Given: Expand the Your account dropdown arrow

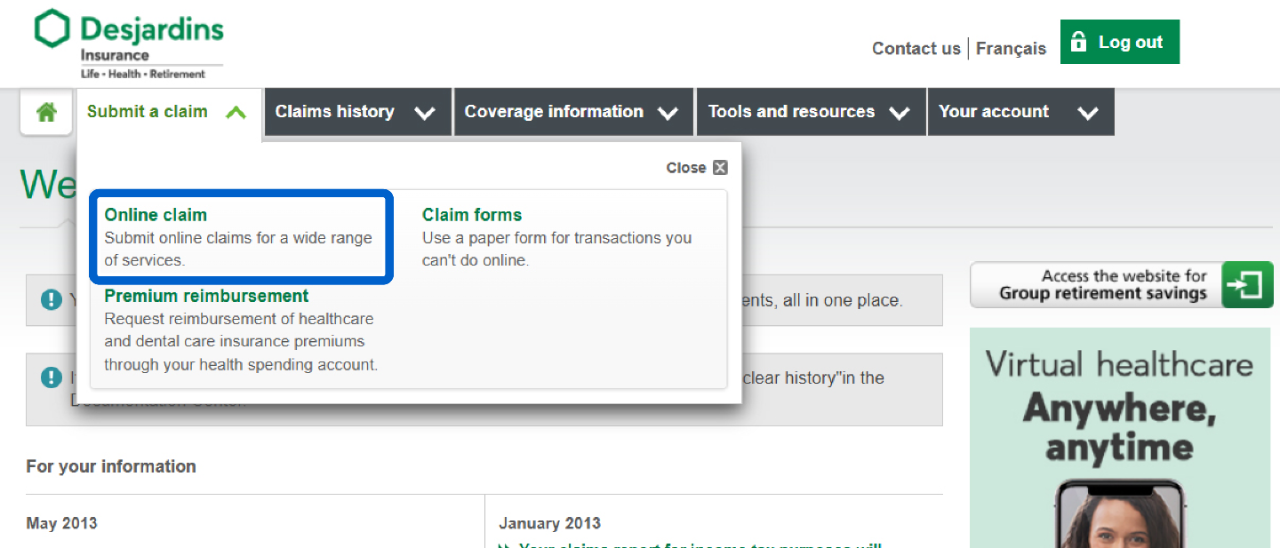Looking at the screenshot, I should coord(1088,113).
